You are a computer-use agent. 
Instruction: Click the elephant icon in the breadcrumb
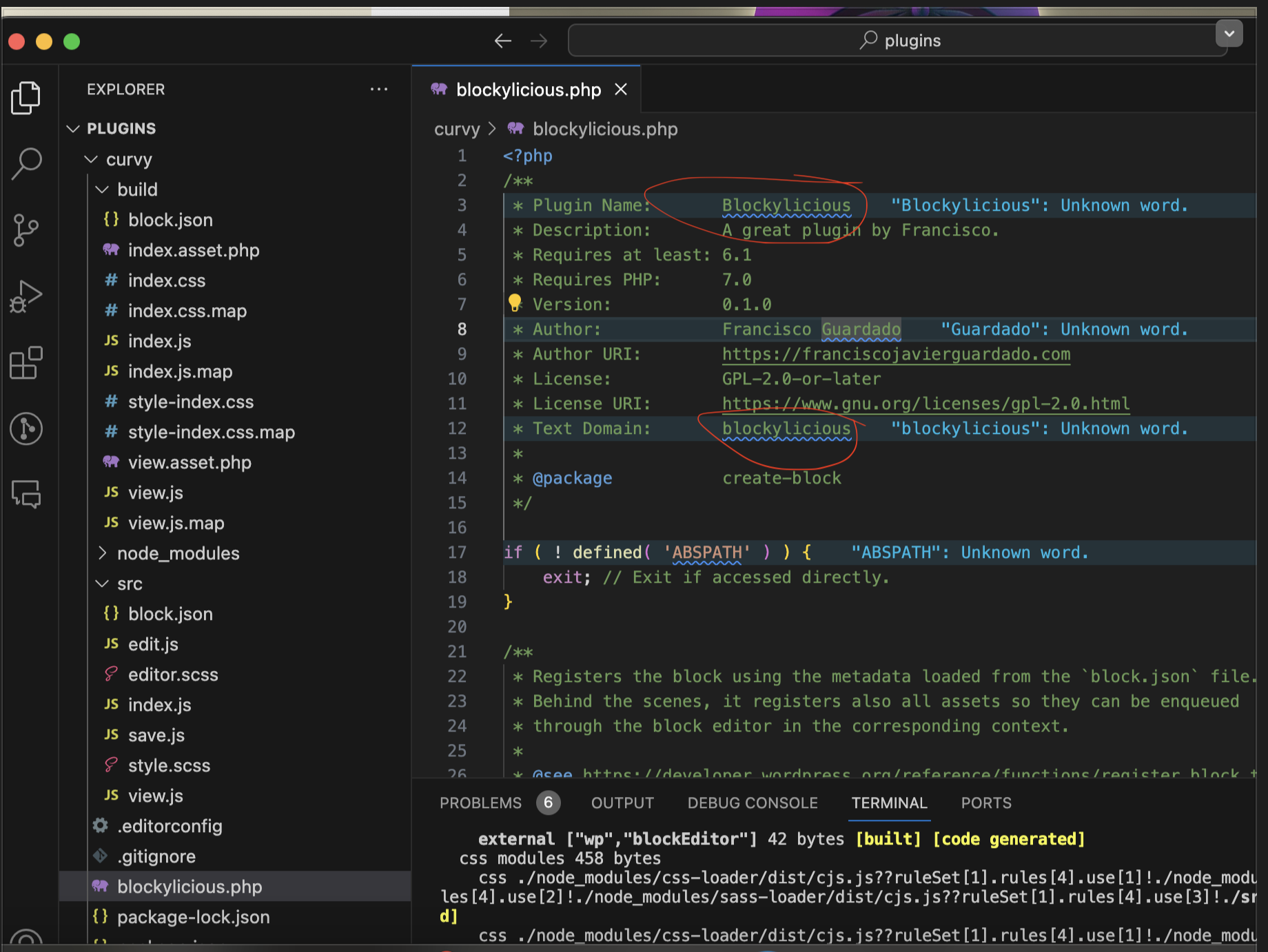[x=515, y=128]
